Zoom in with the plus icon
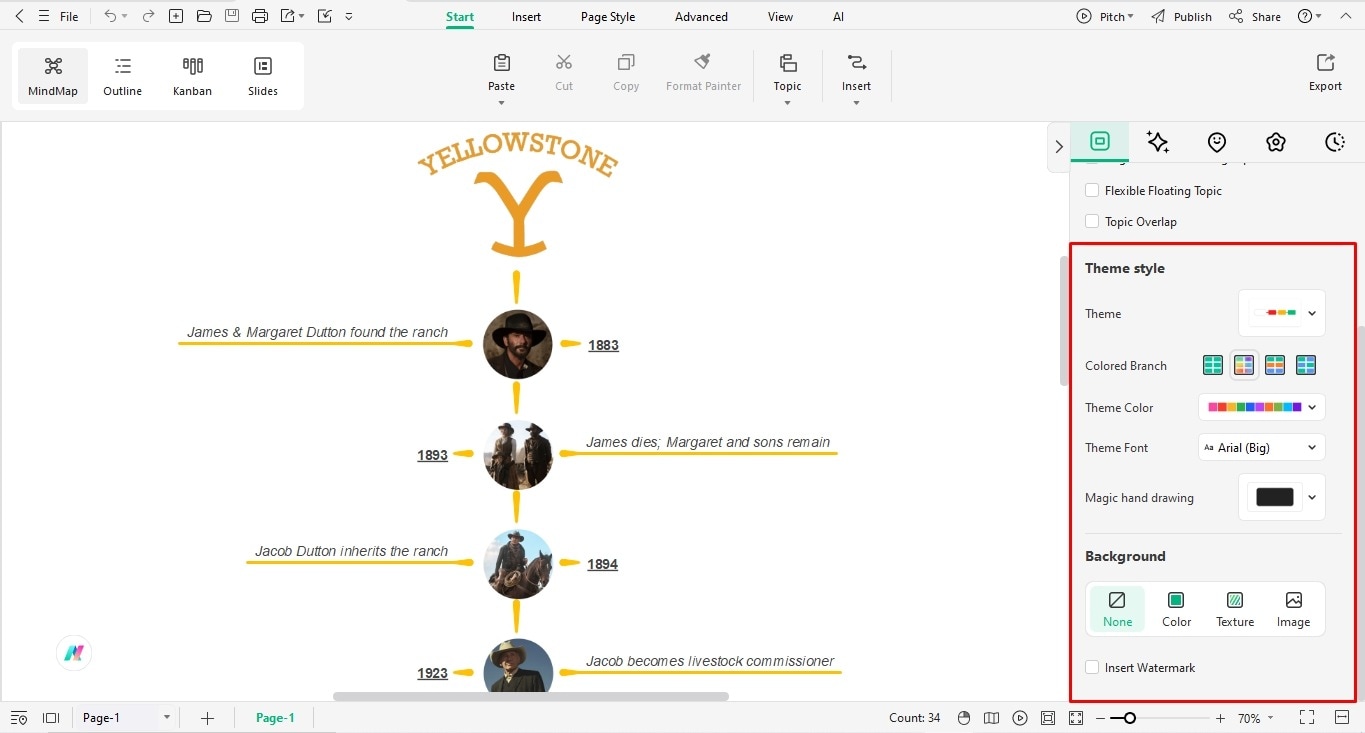Image resolution: width=1365 pixels, height=733 pixels. click(x=1220, y=718)
